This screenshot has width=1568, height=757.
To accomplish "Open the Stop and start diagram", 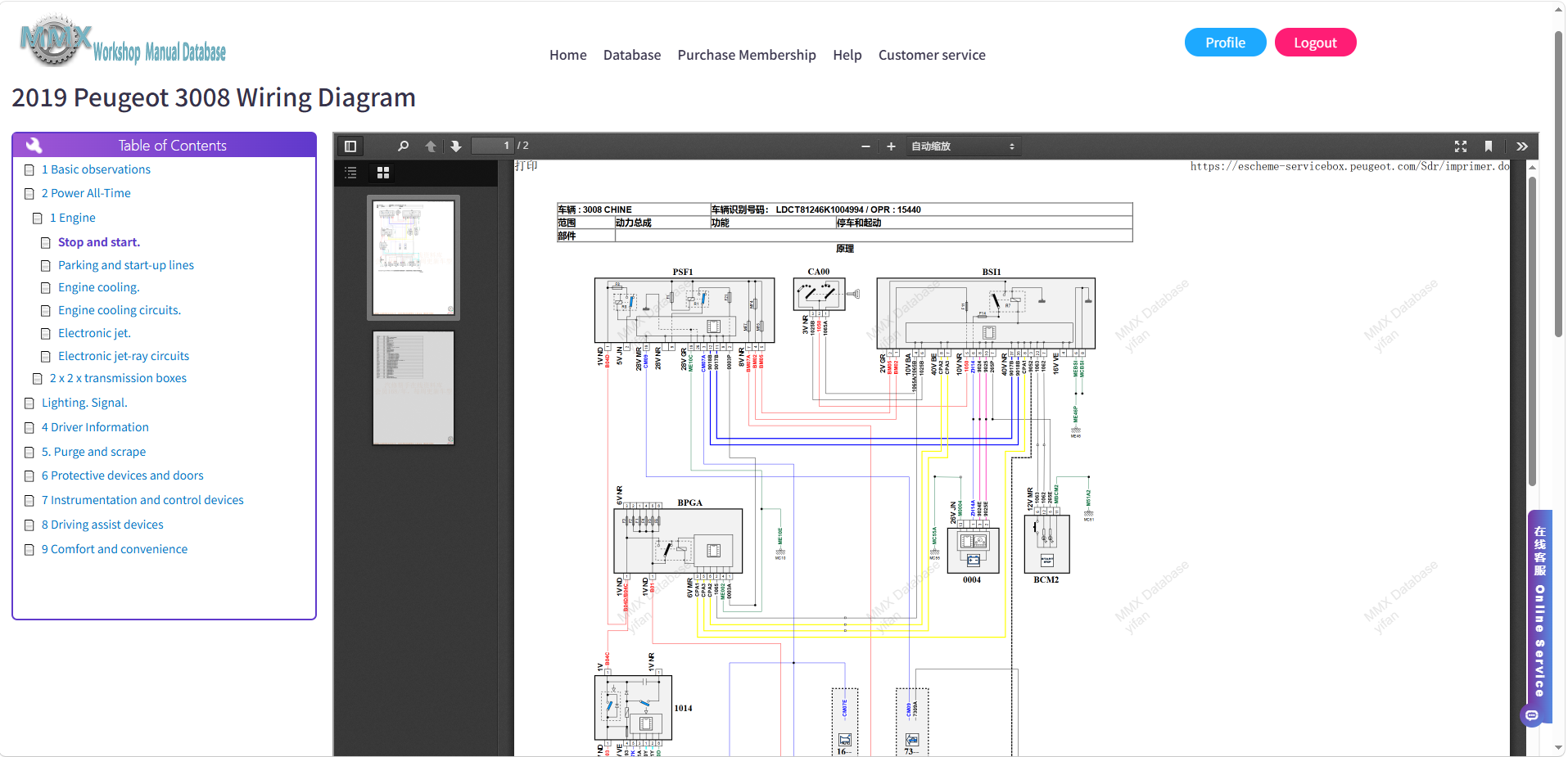I will pyautogui.click(x=99, y=242).
